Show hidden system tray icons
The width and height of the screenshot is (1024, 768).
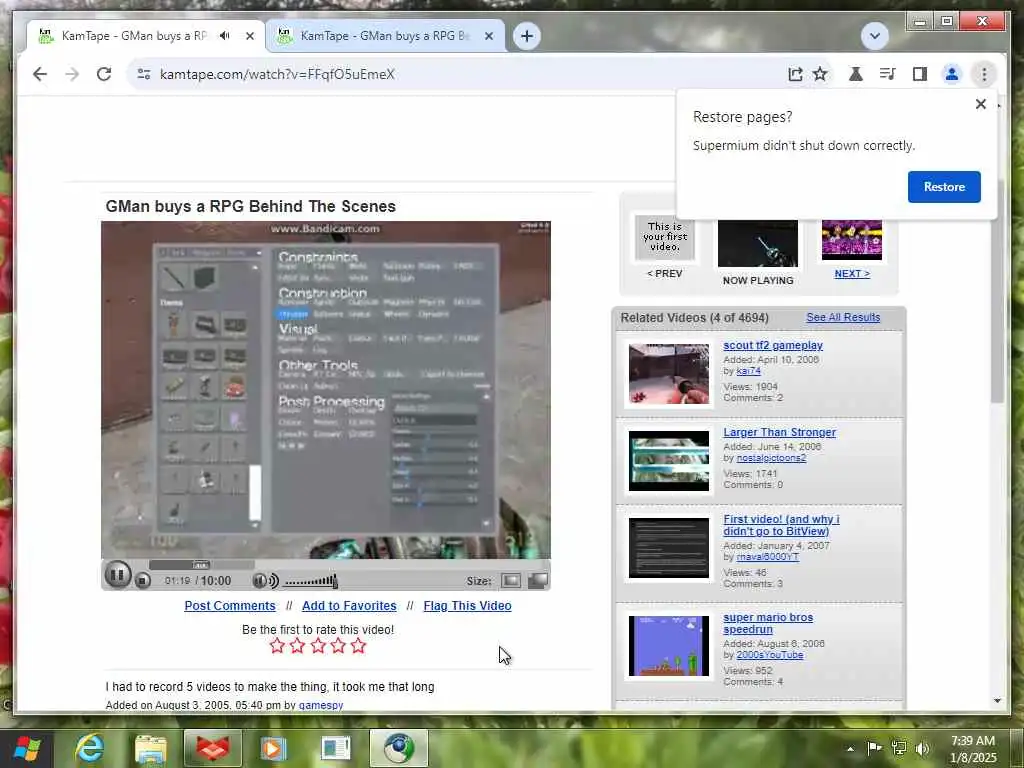point(850,748)
